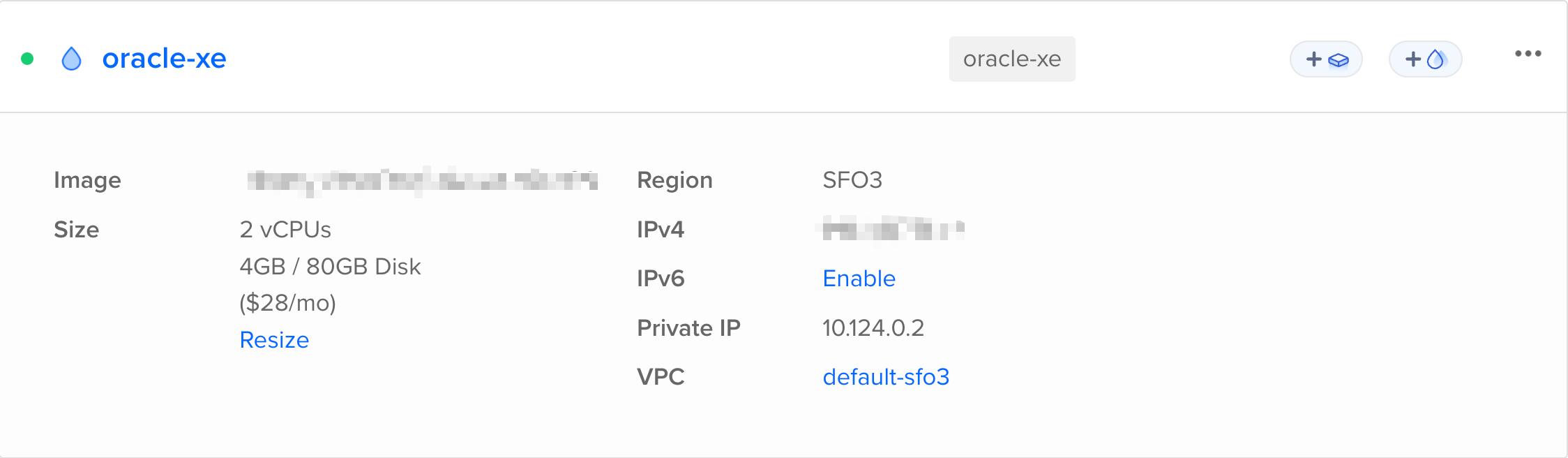This screenshot has height=458, width=1568.
Task: Click the VPC field label
Action: [661, 377]
